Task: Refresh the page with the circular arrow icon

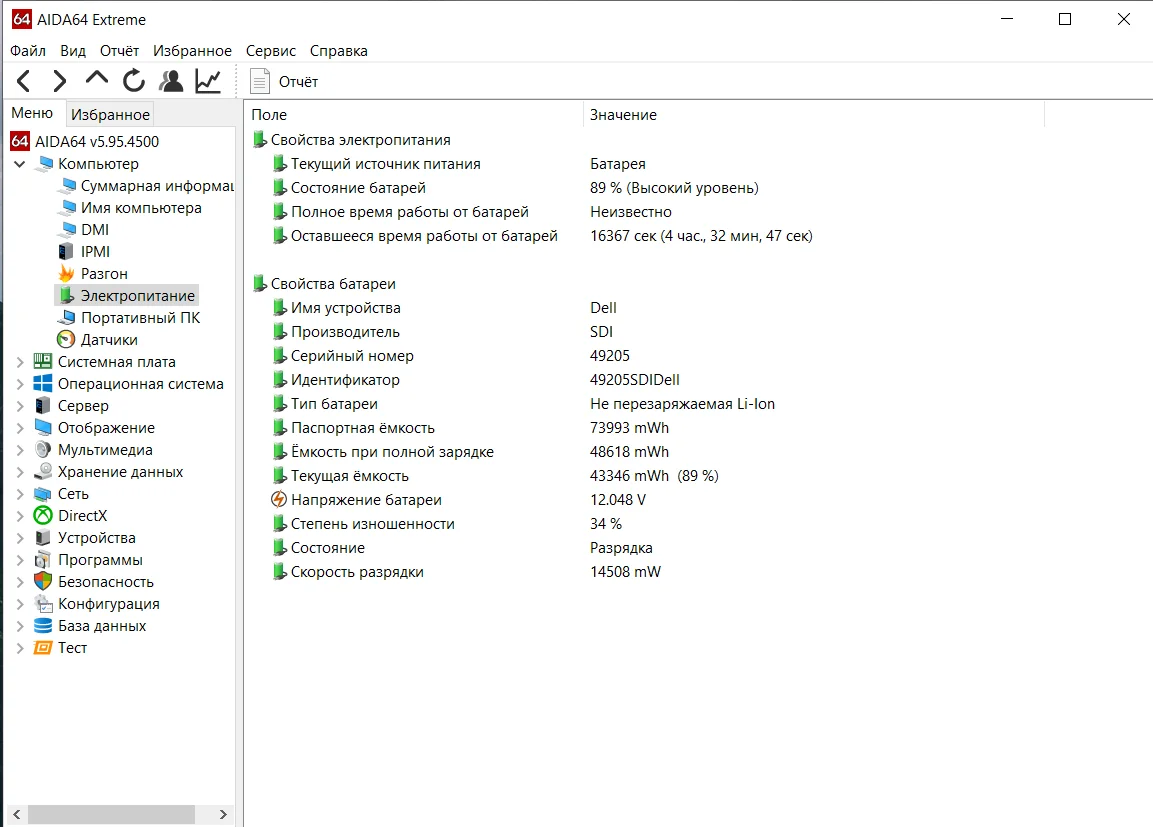Action: tap(134, 81)
